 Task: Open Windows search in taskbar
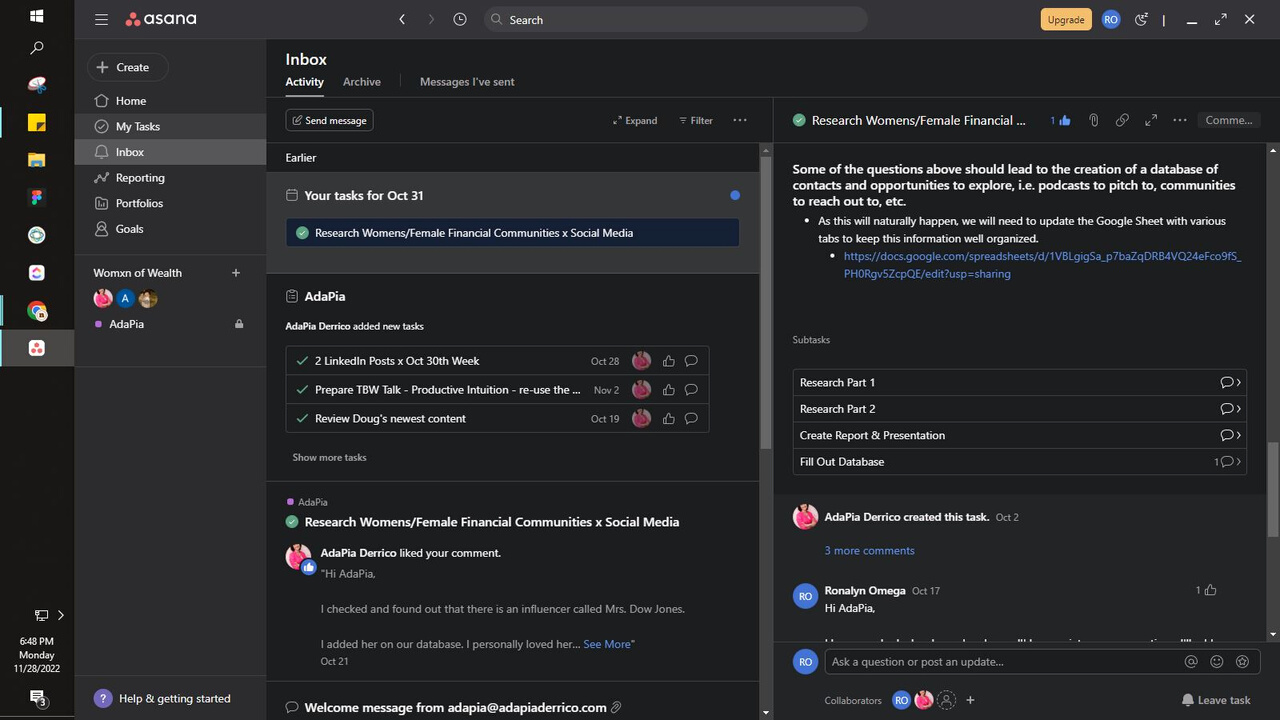[37, 47]
